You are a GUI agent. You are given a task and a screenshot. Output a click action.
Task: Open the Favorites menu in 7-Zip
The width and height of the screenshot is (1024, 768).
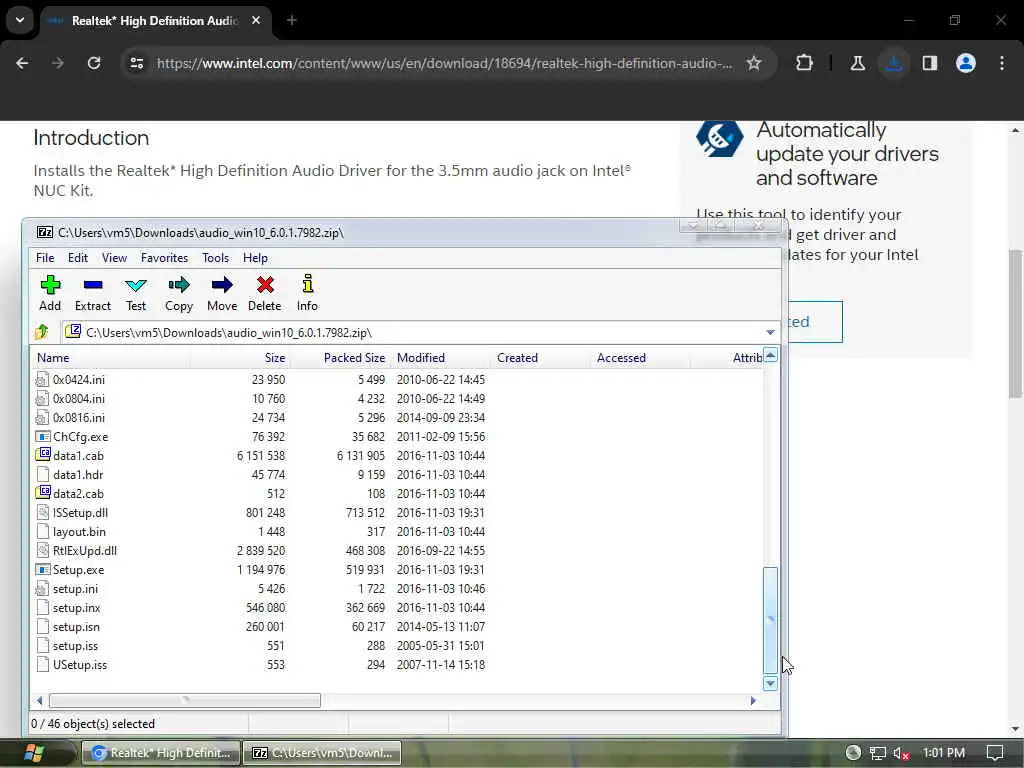coord(165,258)
